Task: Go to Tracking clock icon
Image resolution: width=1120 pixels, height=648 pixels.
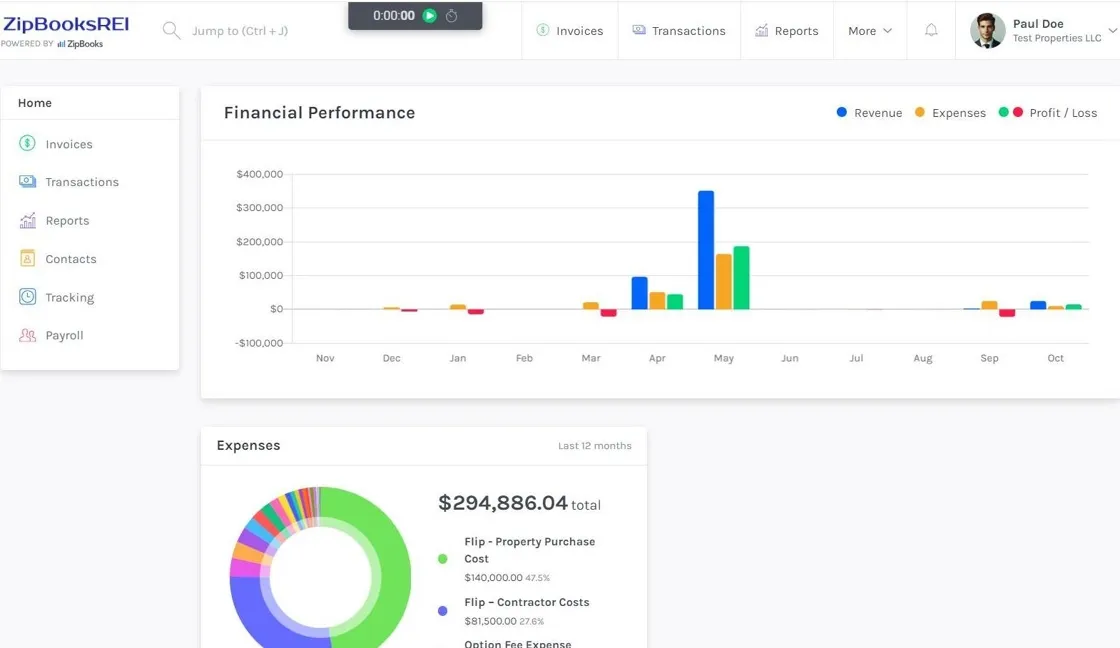Action: pyautogui.click(x=27, y=296)
